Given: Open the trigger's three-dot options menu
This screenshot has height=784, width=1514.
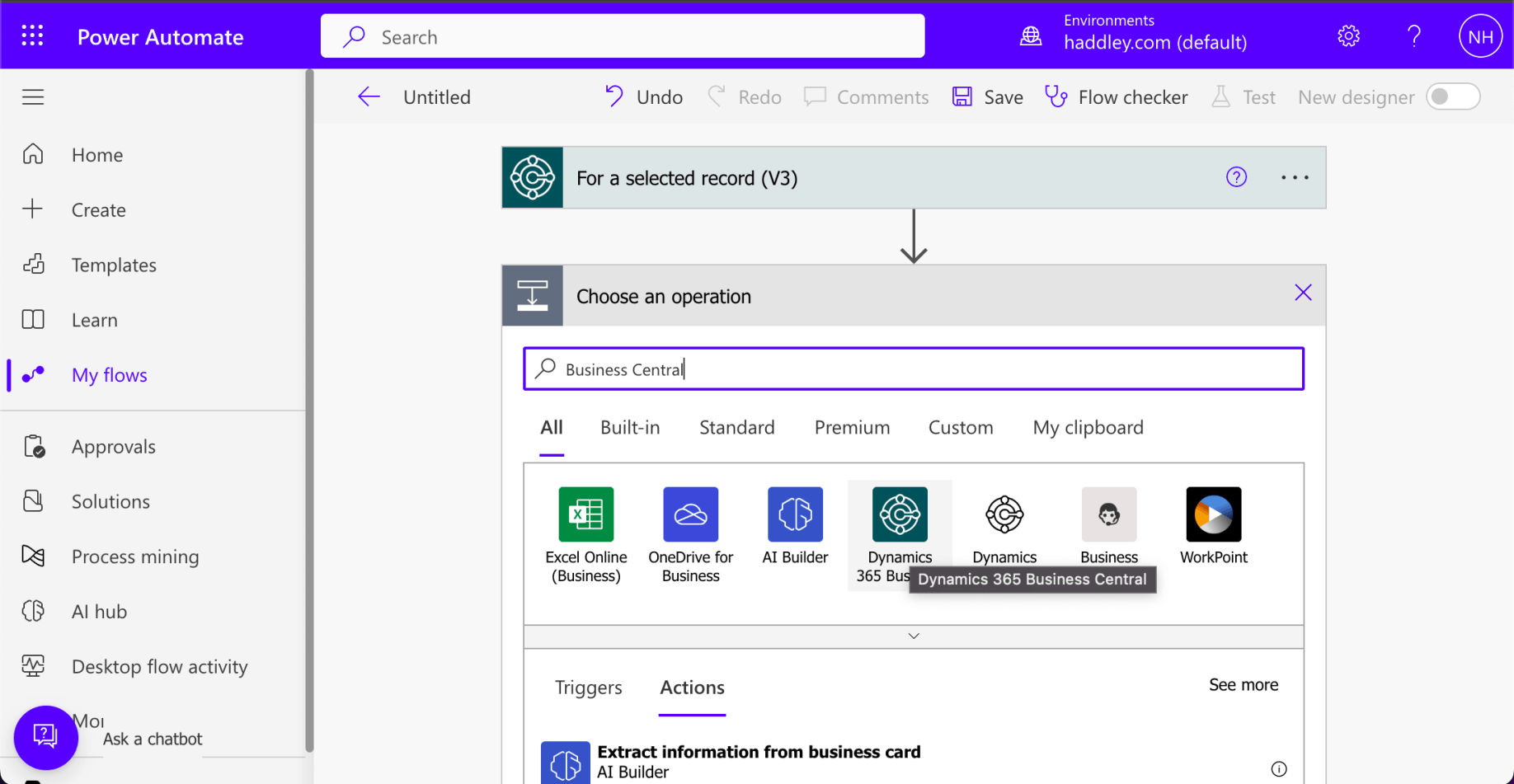Looking at the screenshot, I should [x=1294, y=177].
